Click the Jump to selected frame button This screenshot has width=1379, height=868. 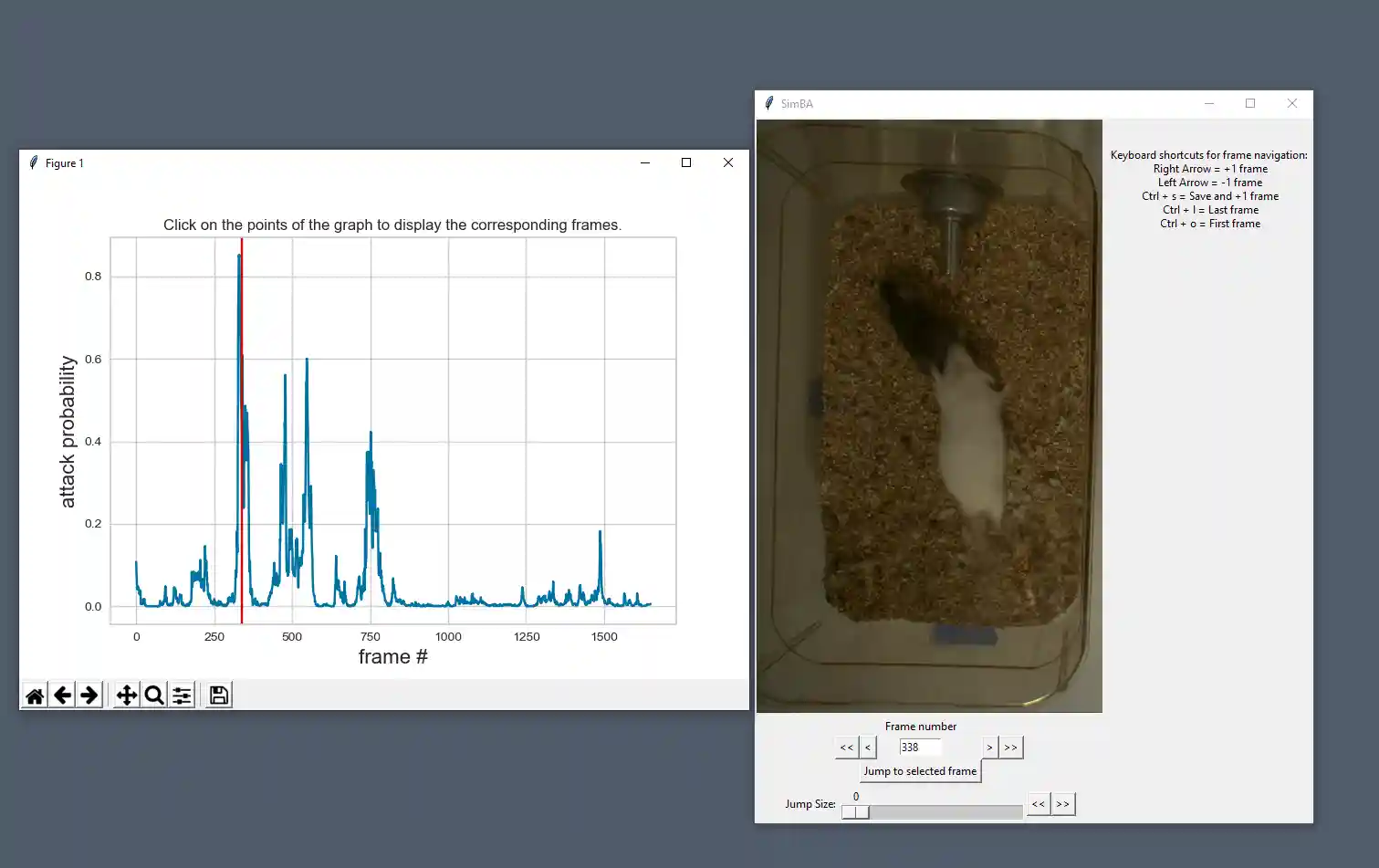pyautogui.click(x=920, y=771)
